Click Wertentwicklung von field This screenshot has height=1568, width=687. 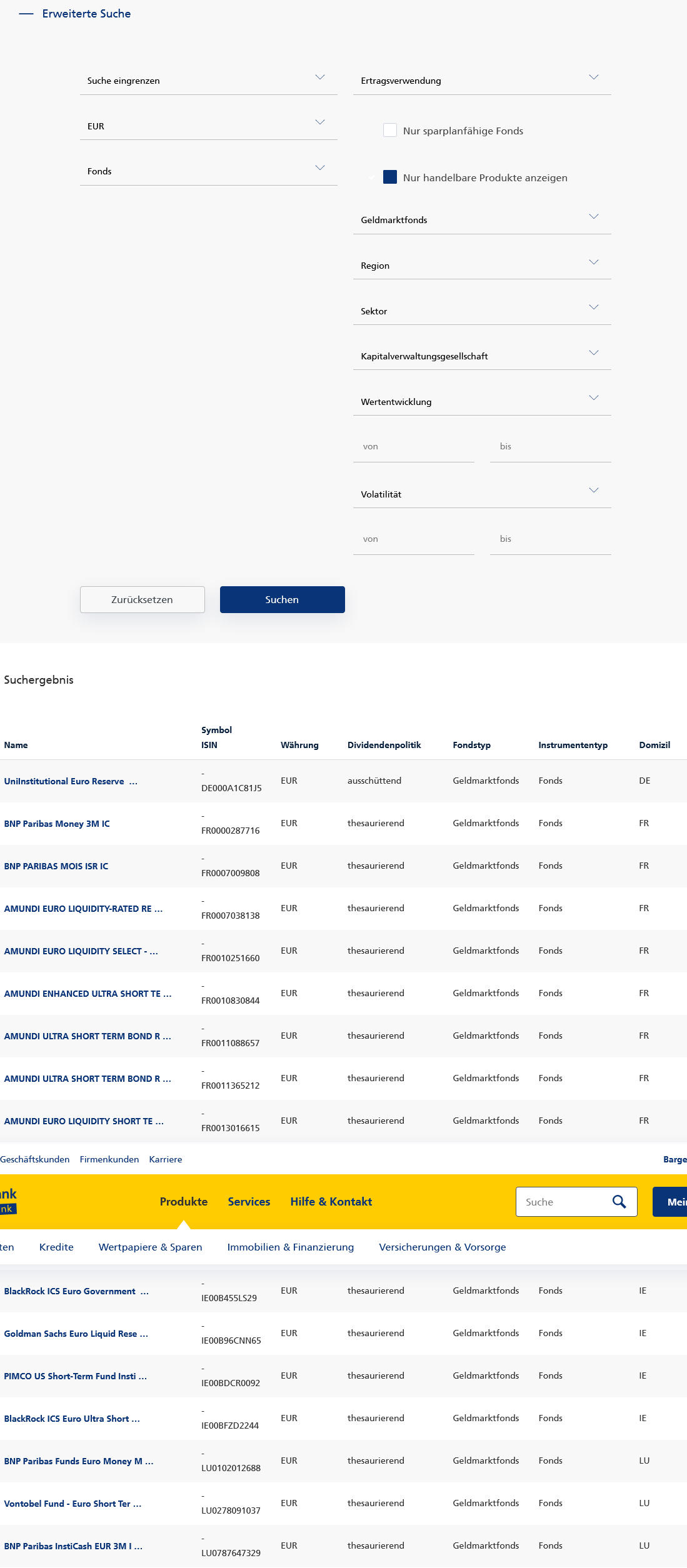[414, 447]
